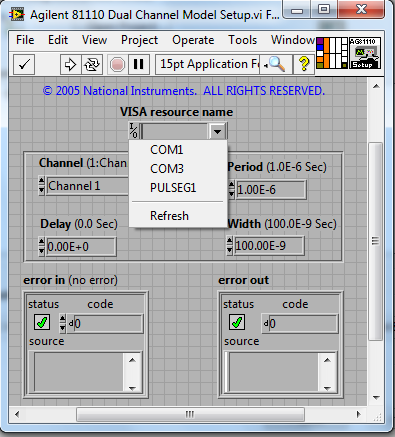Click Refresh in the VISA resource dropdown
The height and width of the screenshot is (437, 395).
tap(178, 216)
